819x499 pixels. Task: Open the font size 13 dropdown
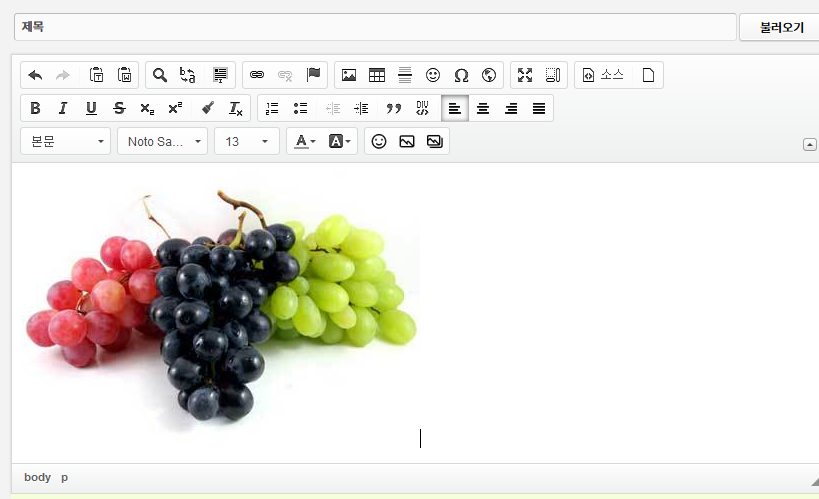tap(246, 141)
